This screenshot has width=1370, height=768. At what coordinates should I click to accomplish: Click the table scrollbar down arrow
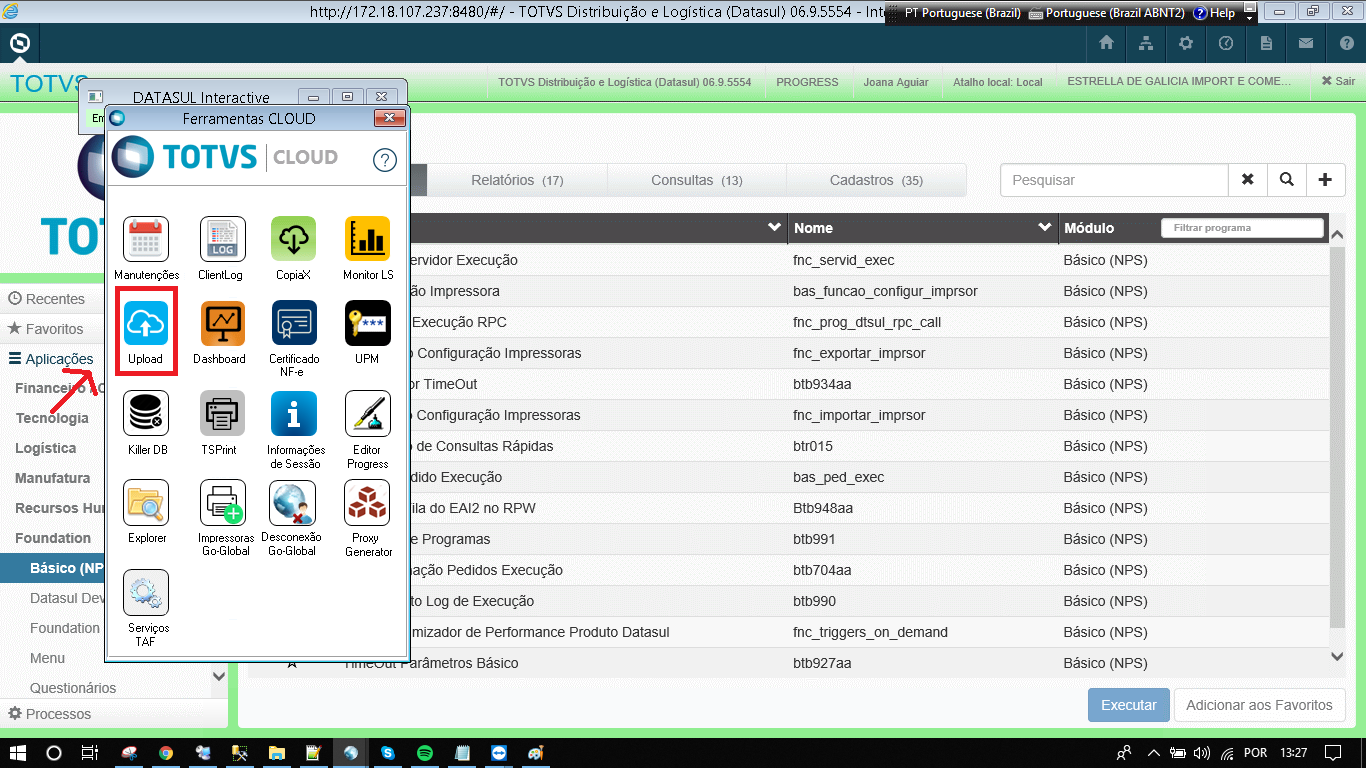[x=1338, y=657]
